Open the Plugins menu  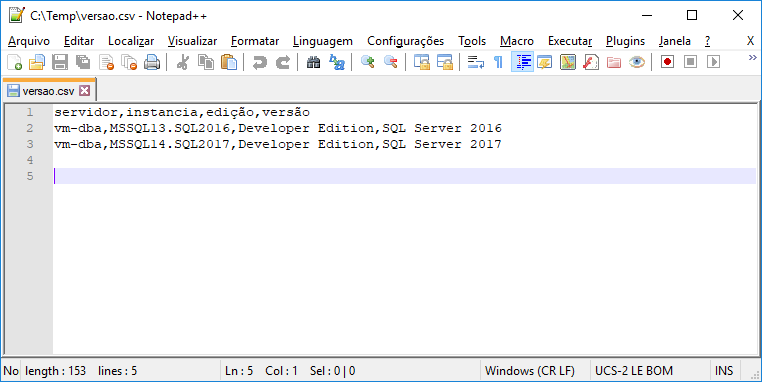(625, 41)
